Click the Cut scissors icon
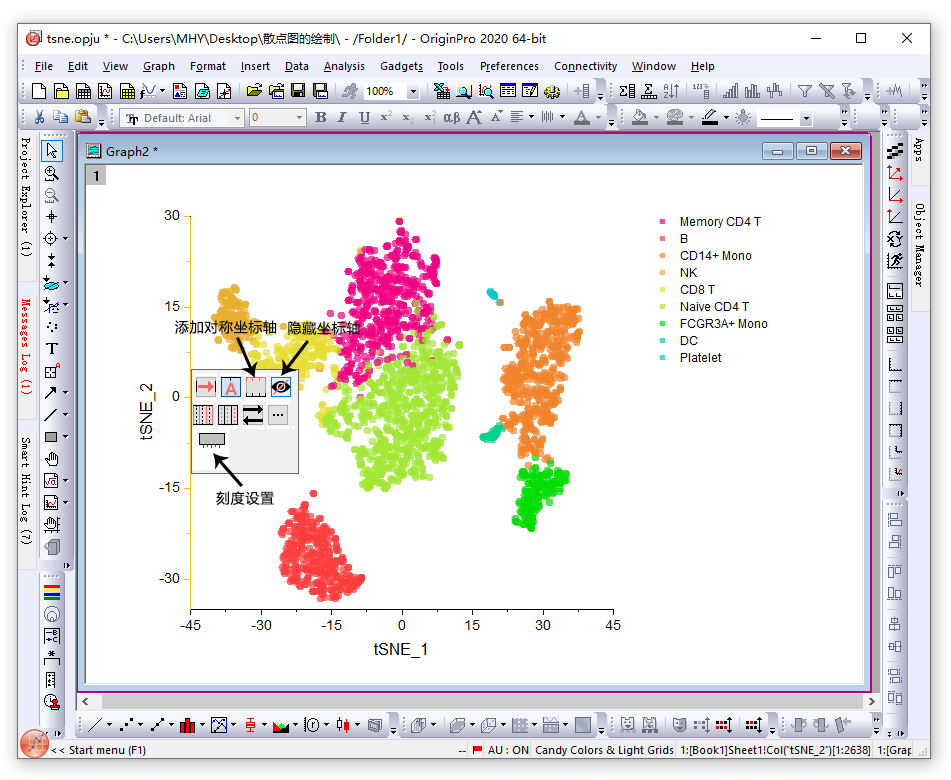This screenshot has height=780, width=951. (39, 117)
